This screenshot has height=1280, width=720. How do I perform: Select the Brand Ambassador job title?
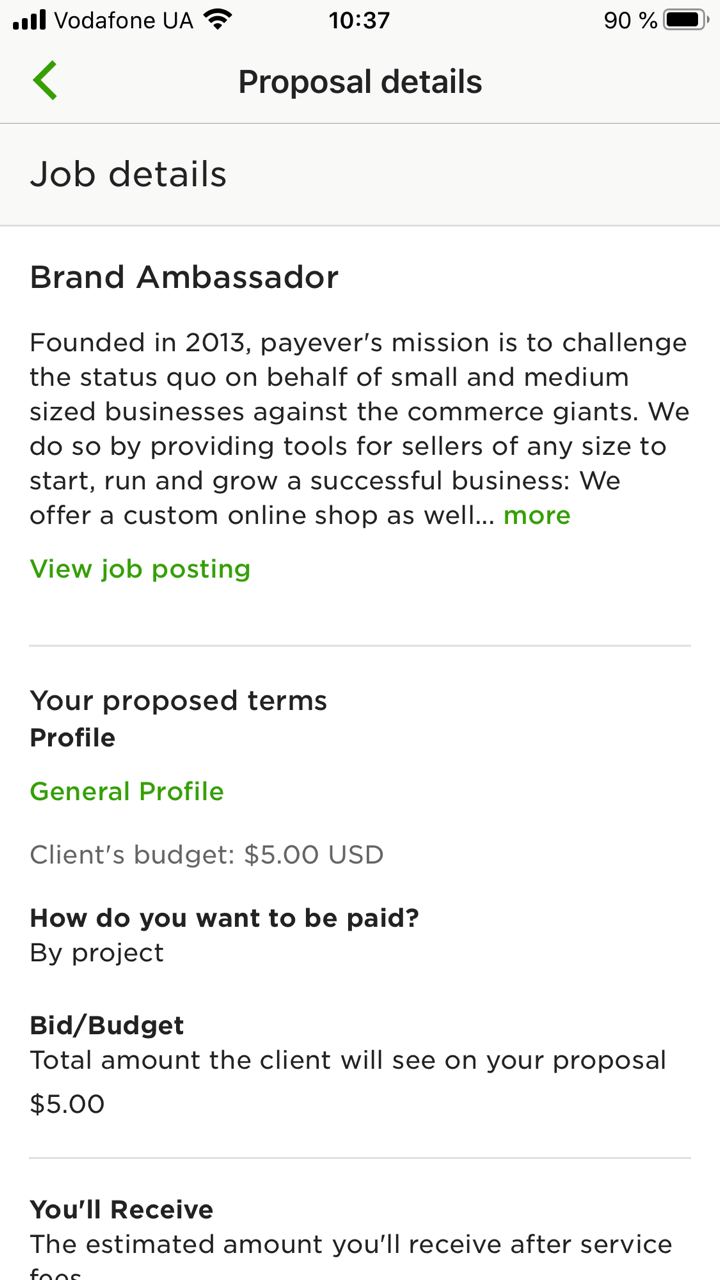[x=184, y=277]
